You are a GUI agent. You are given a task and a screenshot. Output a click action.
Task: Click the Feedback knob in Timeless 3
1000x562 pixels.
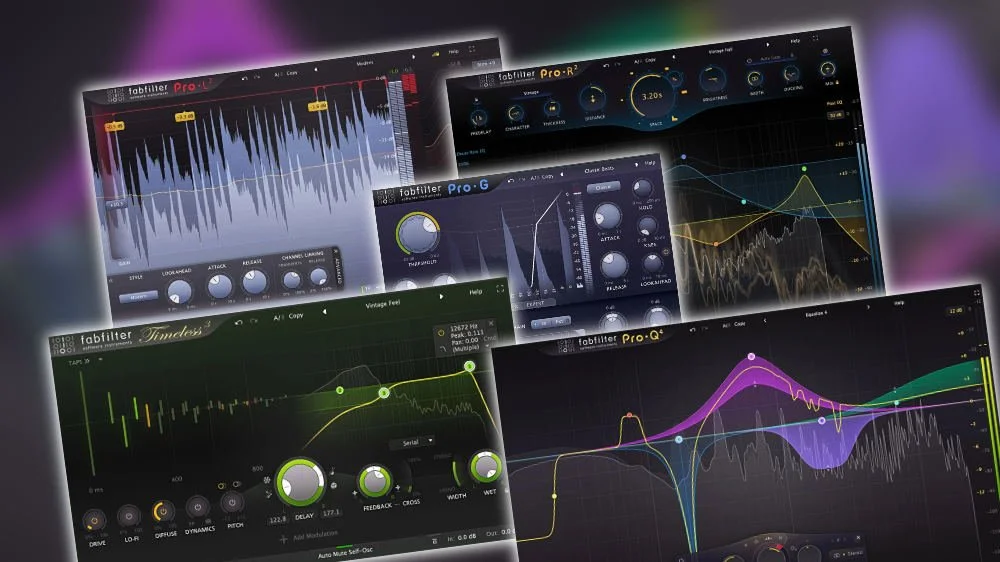click(x=374, y=482)
